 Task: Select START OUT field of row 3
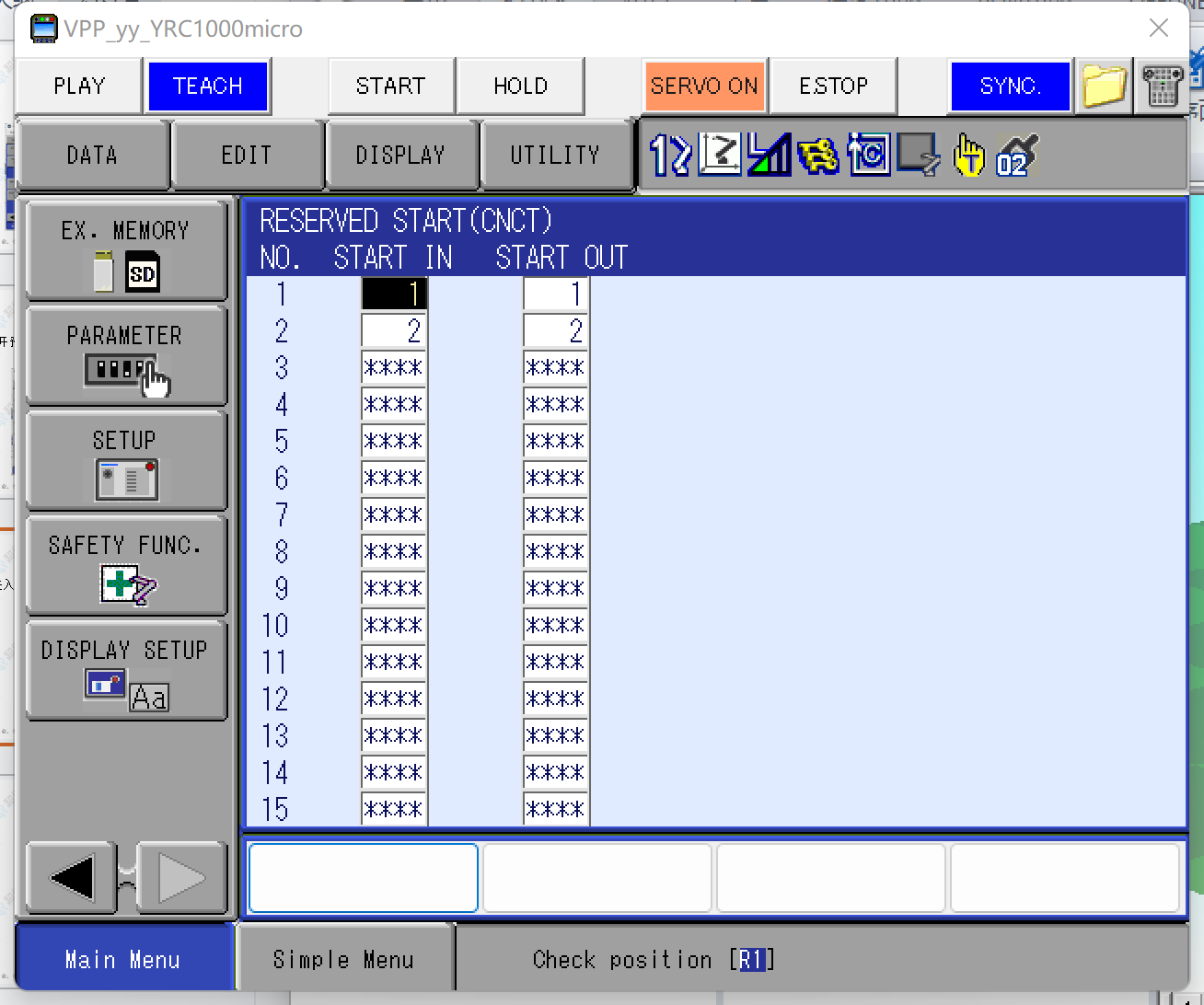click(555, 367)
